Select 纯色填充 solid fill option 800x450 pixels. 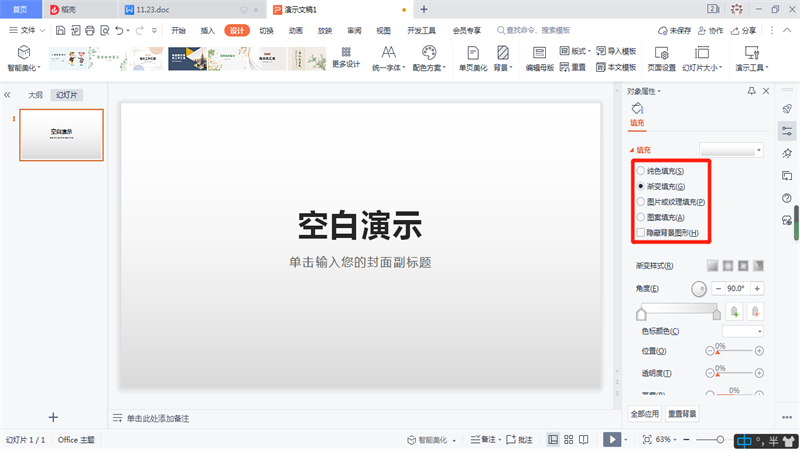click(660, 171)
